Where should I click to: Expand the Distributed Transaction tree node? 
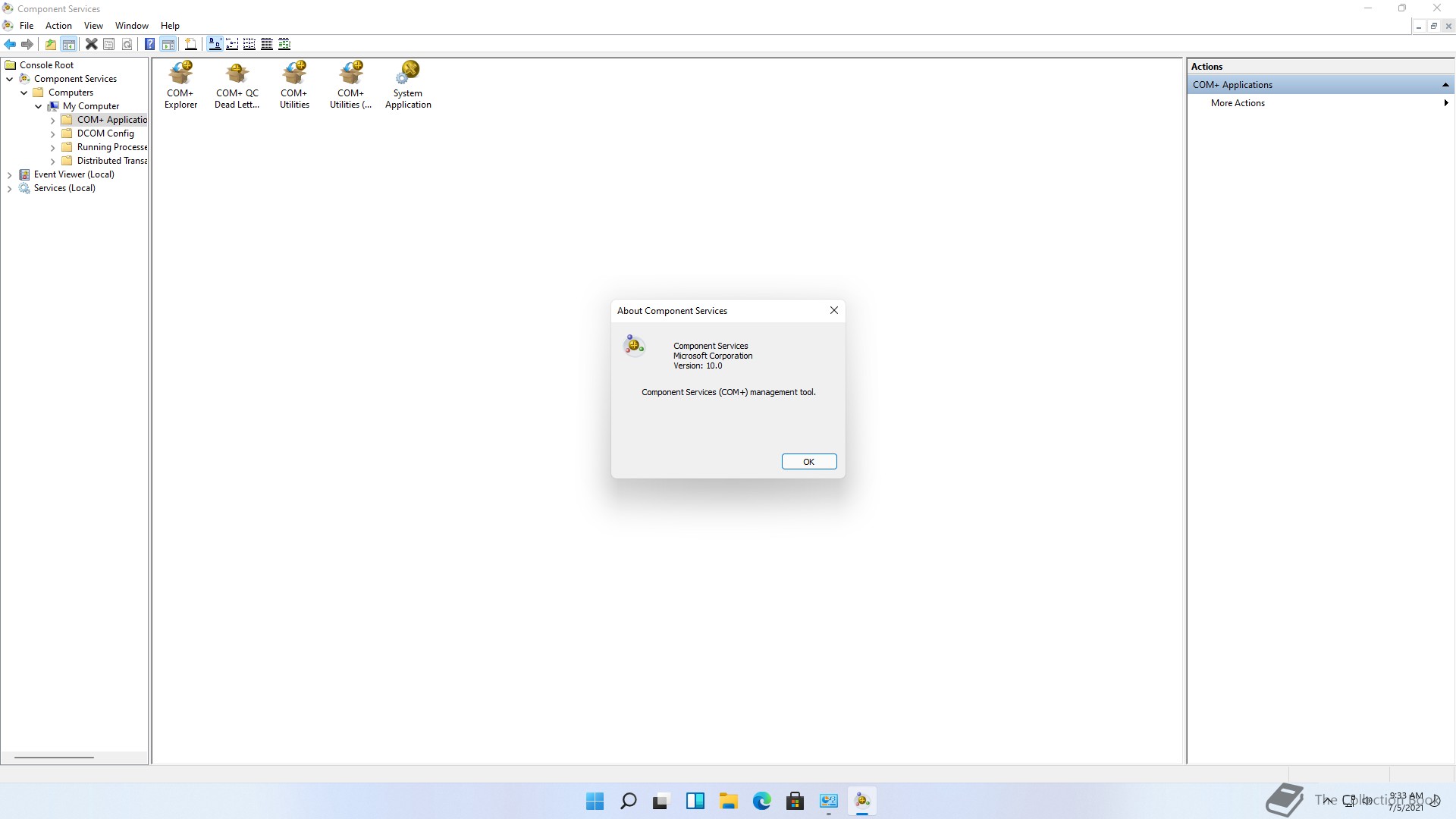pyautogui.click(x=53, y=161)
